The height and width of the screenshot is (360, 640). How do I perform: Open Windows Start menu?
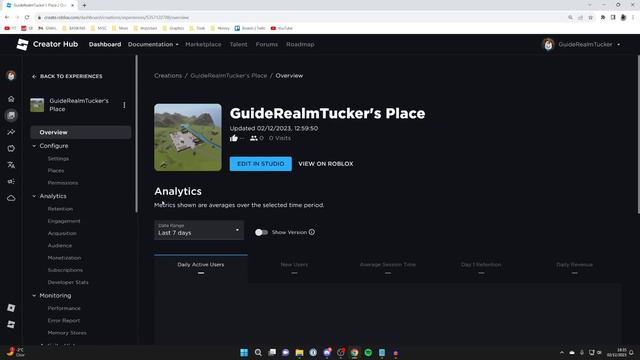pyautogui.click(x=244, y=353)
